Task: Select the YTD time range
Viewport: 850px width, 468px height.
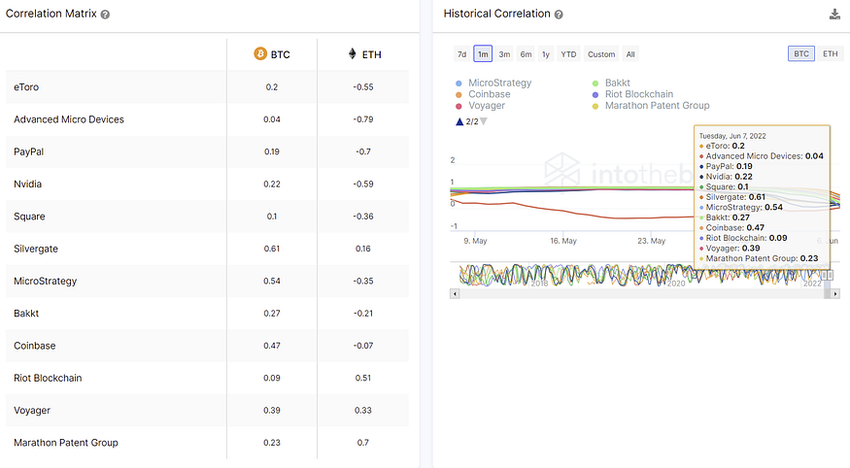Action: pyautogui.click(x=569, y=54)
